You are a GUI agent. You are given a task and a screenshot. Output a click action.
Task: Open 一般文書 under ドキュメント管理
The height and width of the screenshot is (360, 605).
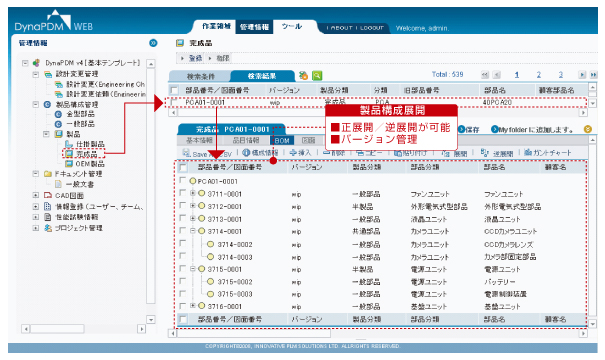point(74,184)
